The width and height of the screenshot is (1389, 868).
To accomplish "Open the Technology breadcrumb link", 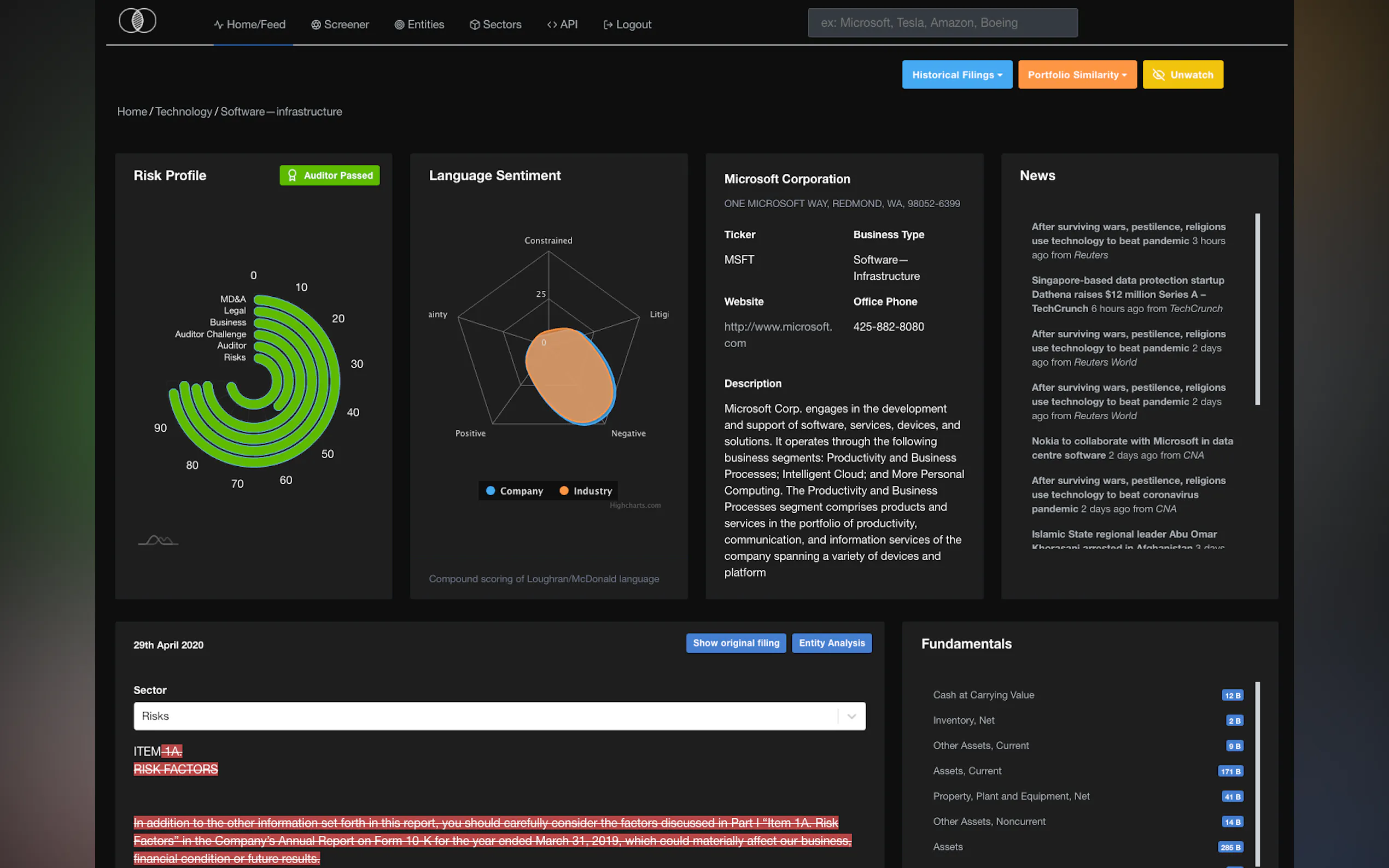I will click(x=184, y=112).
